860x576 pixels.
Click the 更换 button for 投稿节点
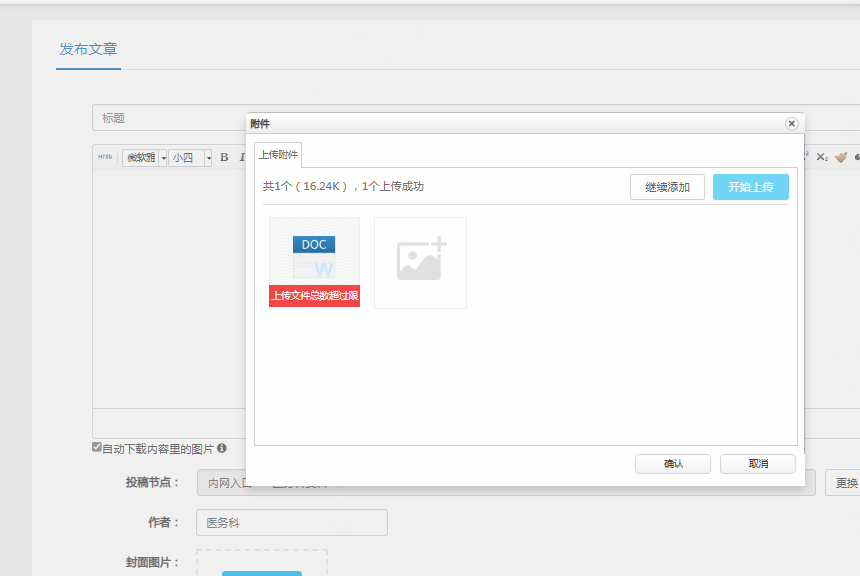coord(845,483)
